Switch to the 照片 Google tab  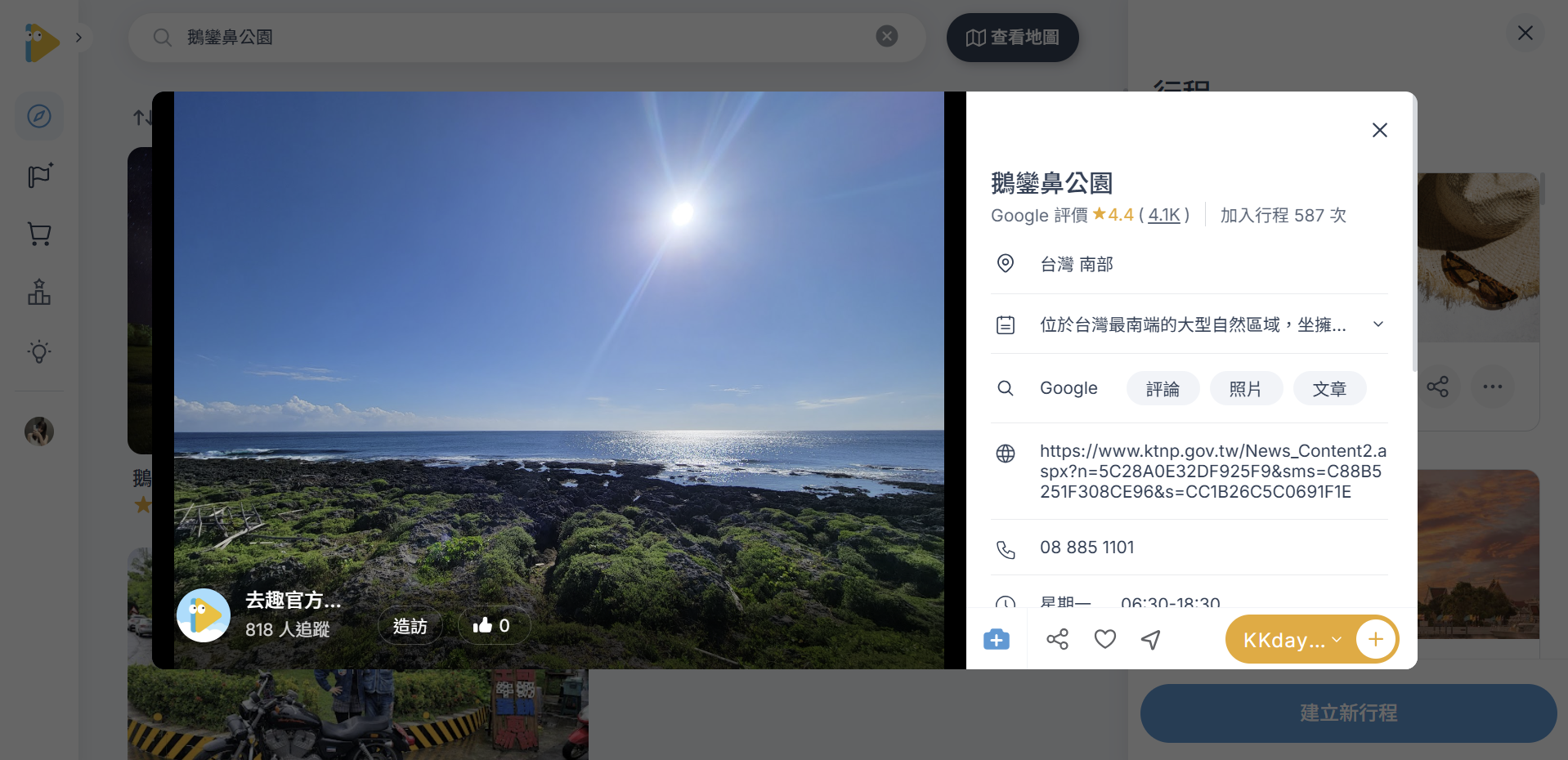[1245, 388]
